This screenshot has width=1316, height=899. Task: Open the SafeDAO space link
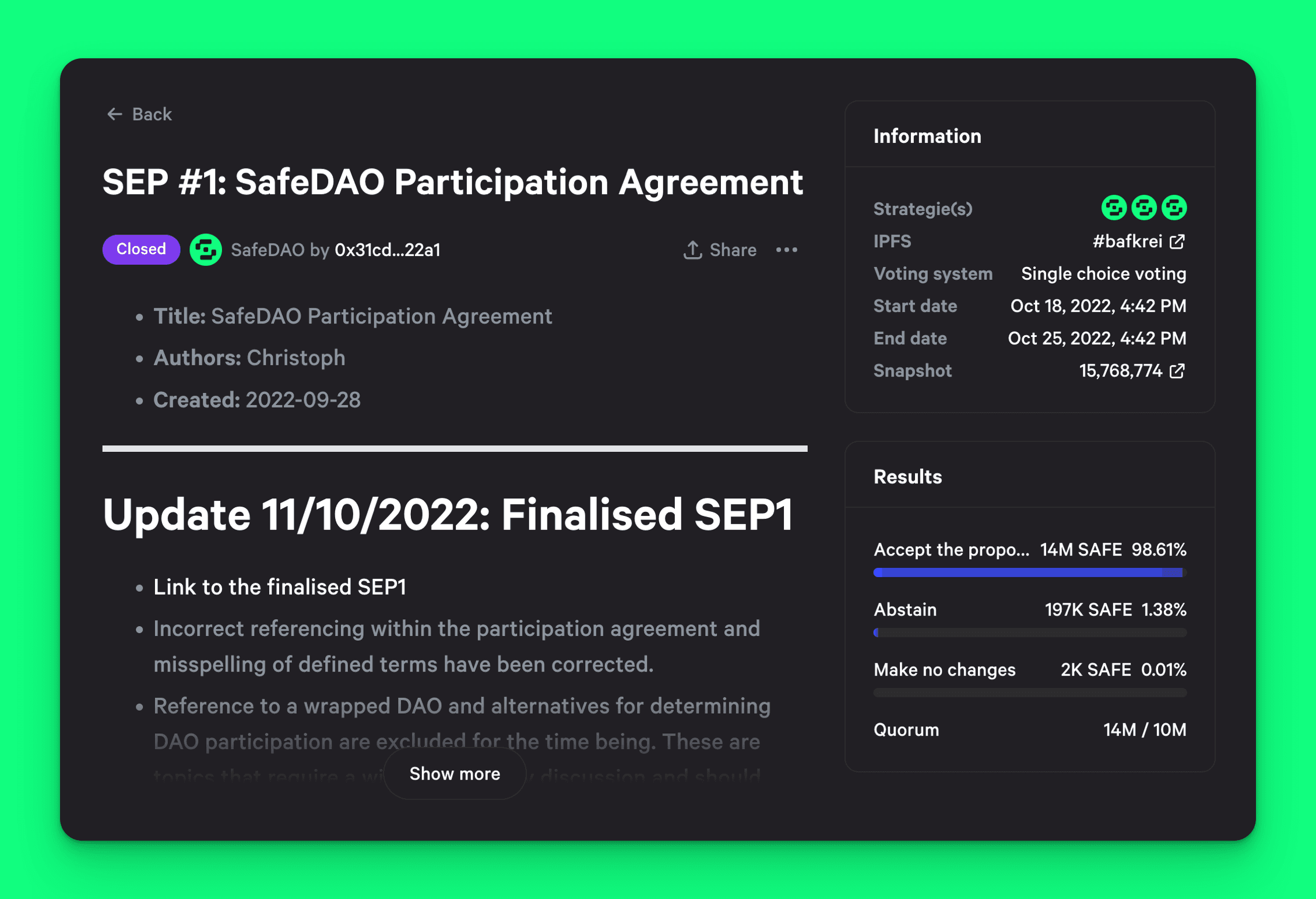[268, 250]
